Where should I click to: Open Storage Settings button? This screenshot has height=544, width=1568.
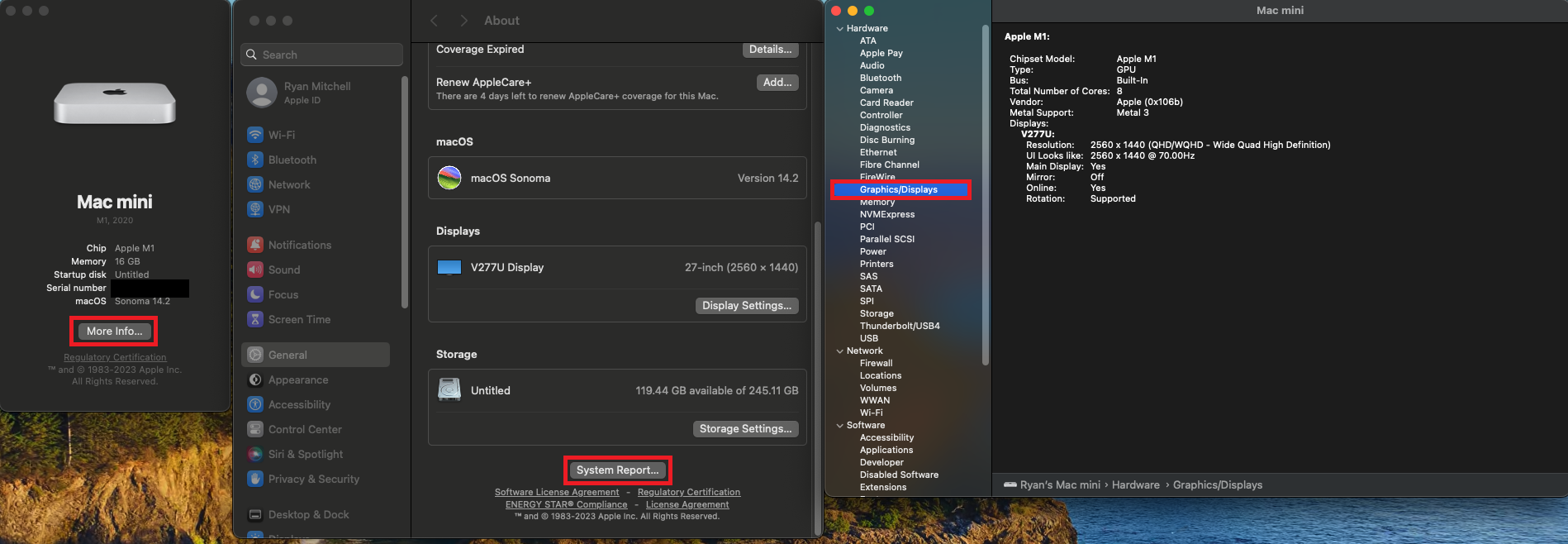tap(745, 428)
